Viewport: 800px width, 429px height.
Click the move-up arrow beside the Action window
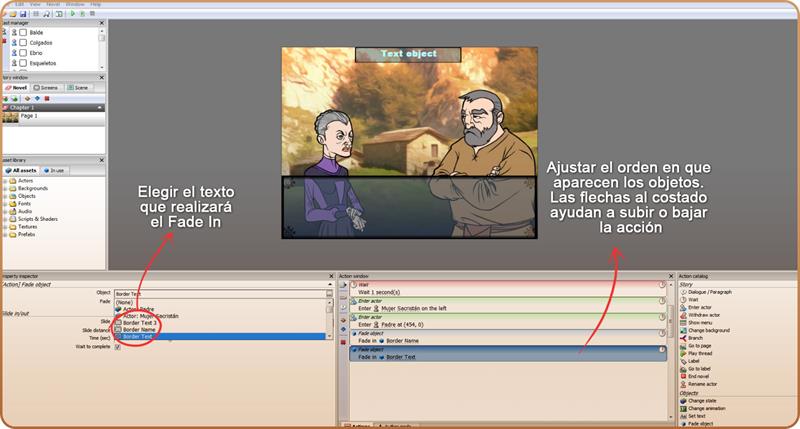click(343, 320)
